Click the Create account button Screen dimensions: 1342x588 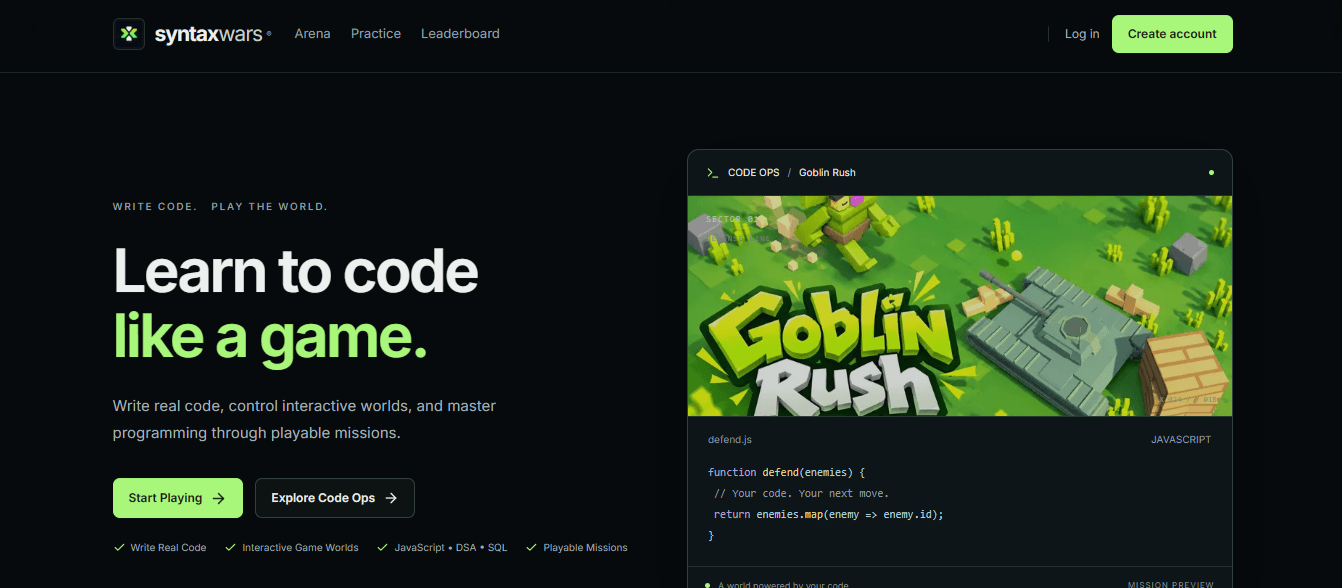point(1172,34)
